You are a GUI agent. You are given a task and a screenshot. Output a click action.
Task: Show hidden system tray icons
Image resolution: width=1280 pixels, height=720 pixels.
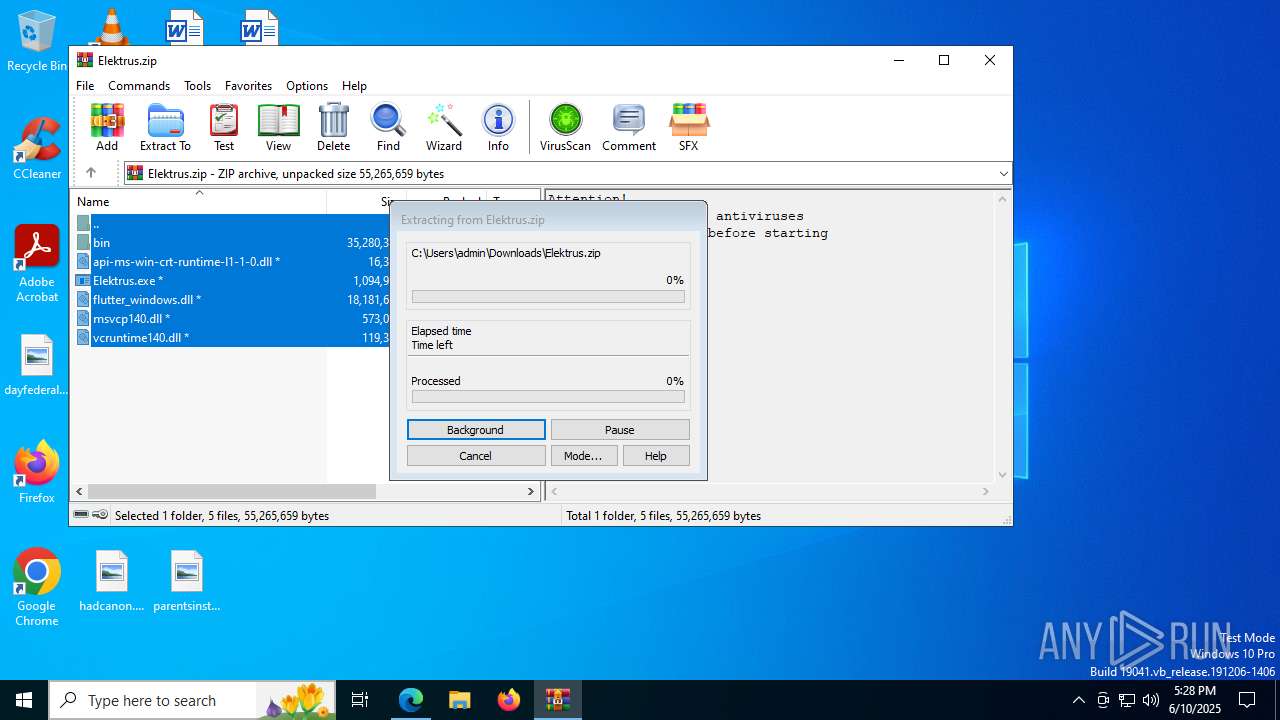1078,700
